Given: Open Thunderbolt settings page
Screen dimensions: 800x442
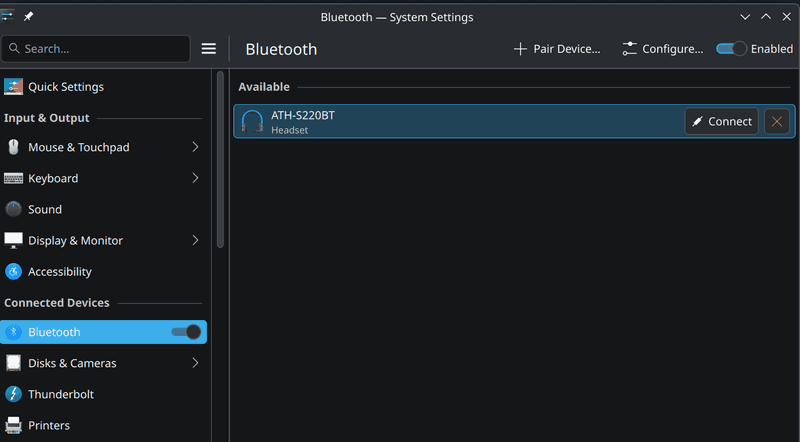Looking at the screenshot, I should point(104,394).
